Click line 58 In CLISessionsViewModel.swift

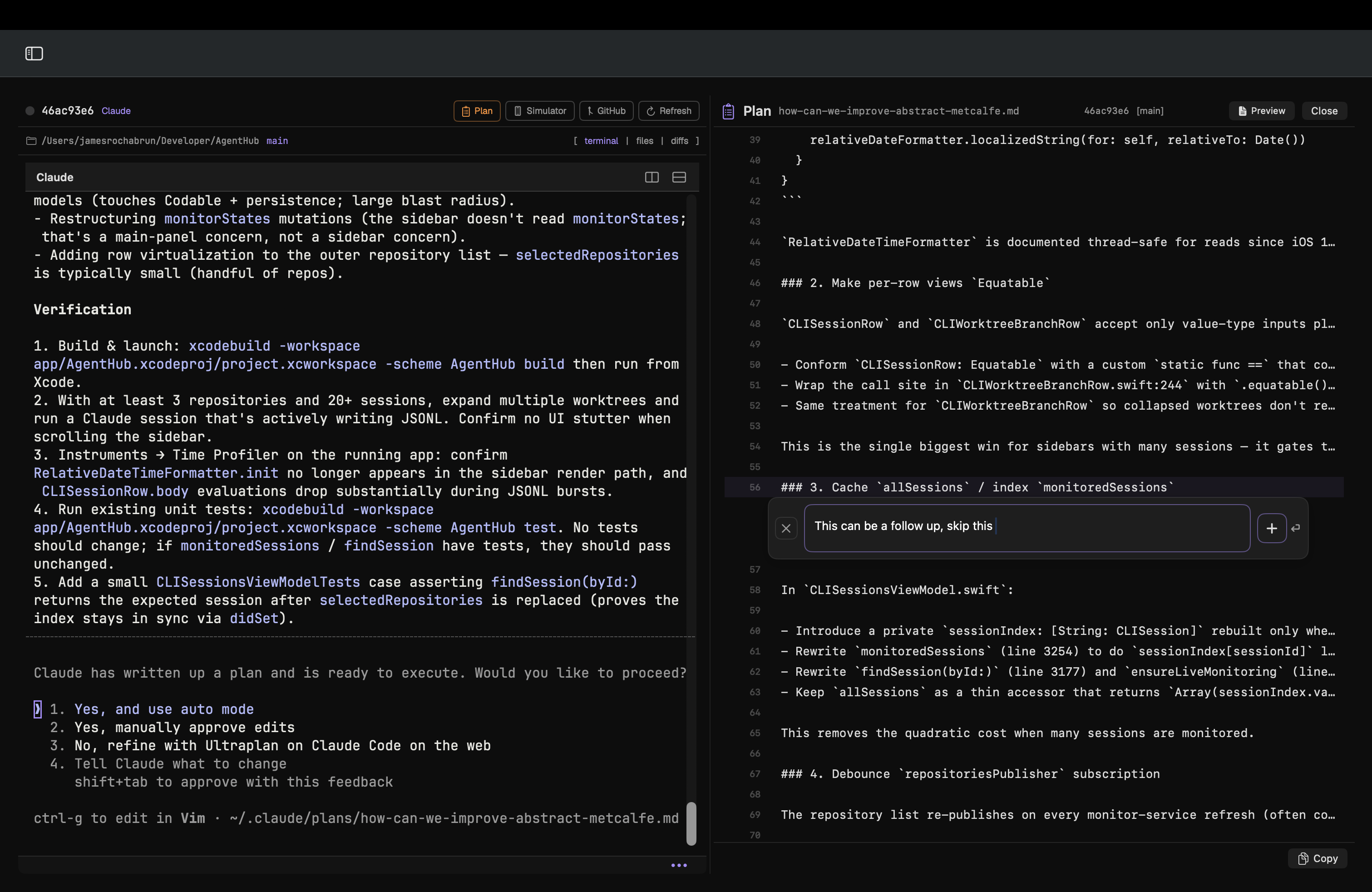(897, 590)
